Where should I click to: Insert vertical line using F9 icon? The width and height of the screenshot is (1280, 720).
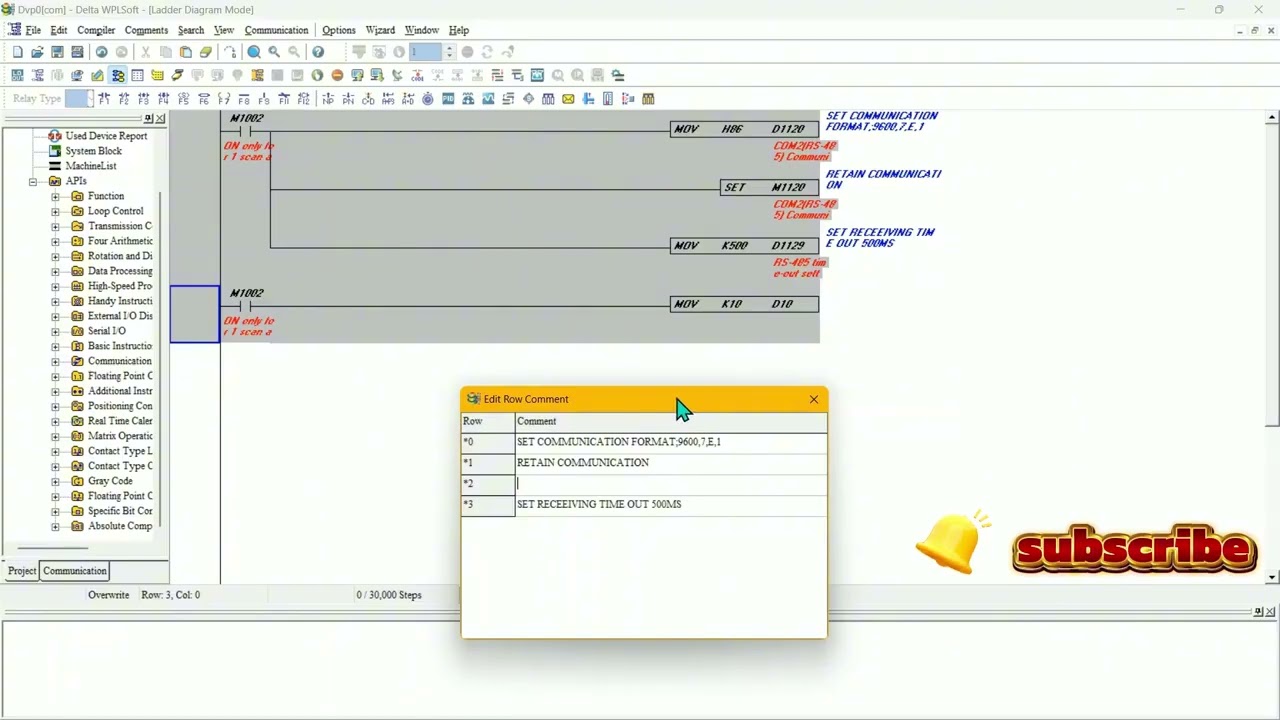pos(264,98)
